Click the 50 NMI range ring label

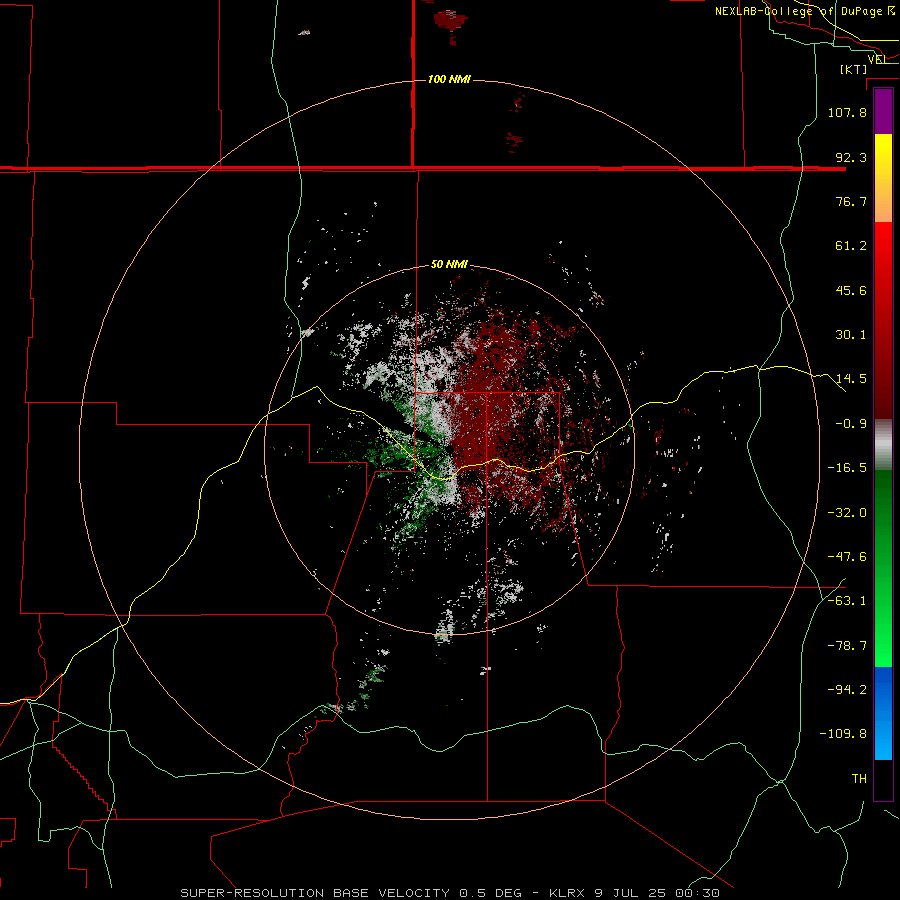tap(449, 265)
